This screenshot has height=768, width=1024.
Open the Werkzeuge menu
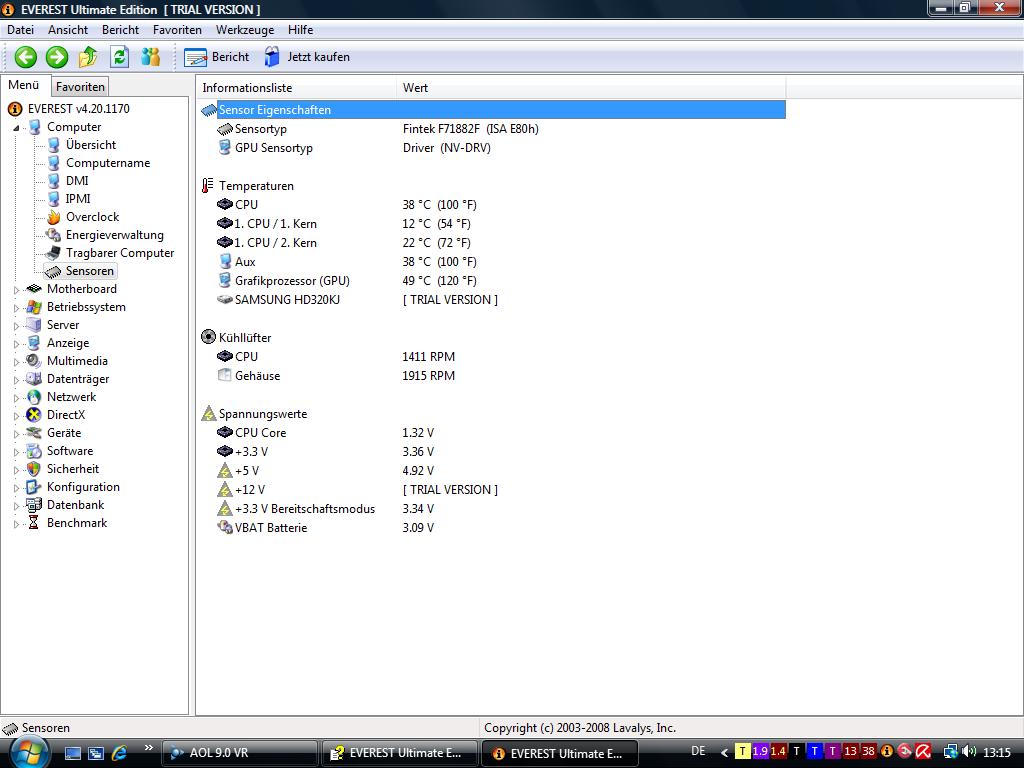tap(245, 30)
